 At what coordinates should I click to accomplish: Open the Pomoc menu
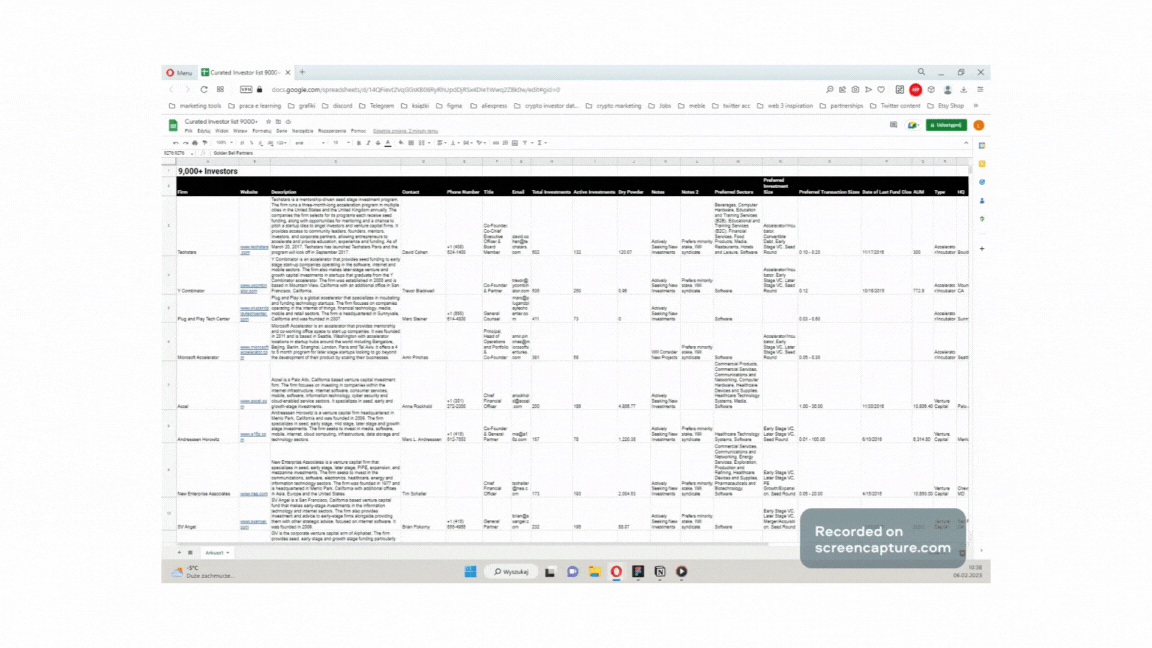358,131
